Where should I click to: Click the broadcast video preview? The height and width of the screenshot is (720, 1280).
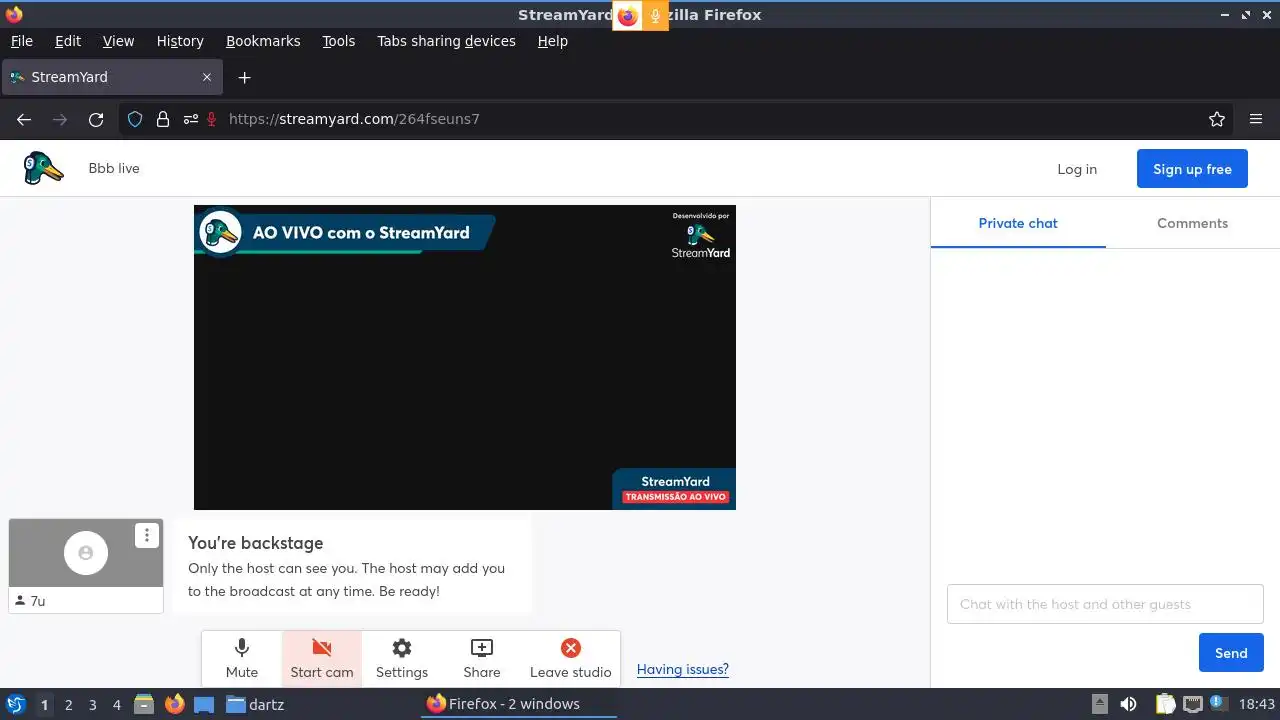pos(465,358)
